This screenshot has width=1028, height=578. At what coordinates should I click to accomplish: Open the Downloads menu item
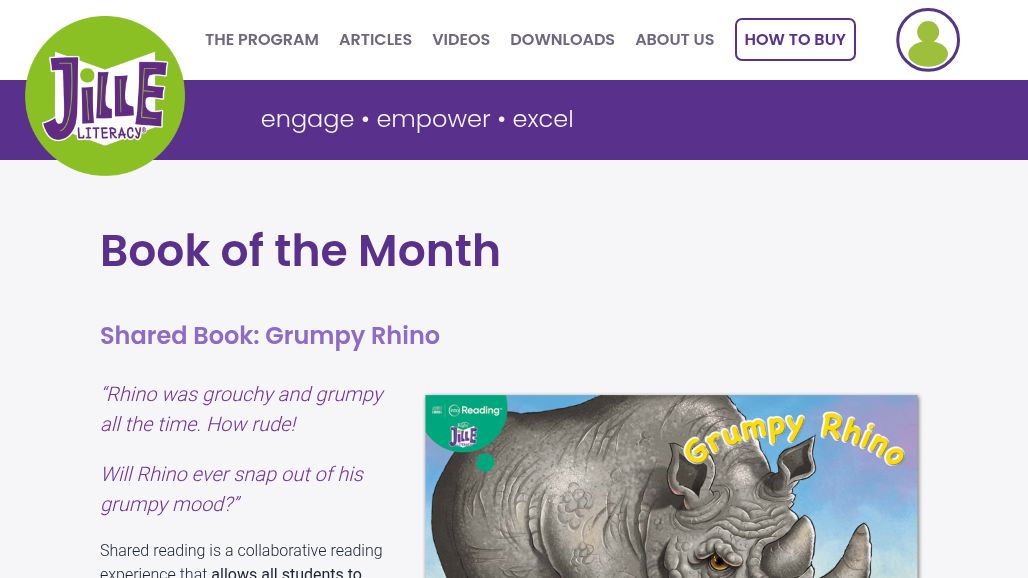pyautogui.click(x=562, y=40)
